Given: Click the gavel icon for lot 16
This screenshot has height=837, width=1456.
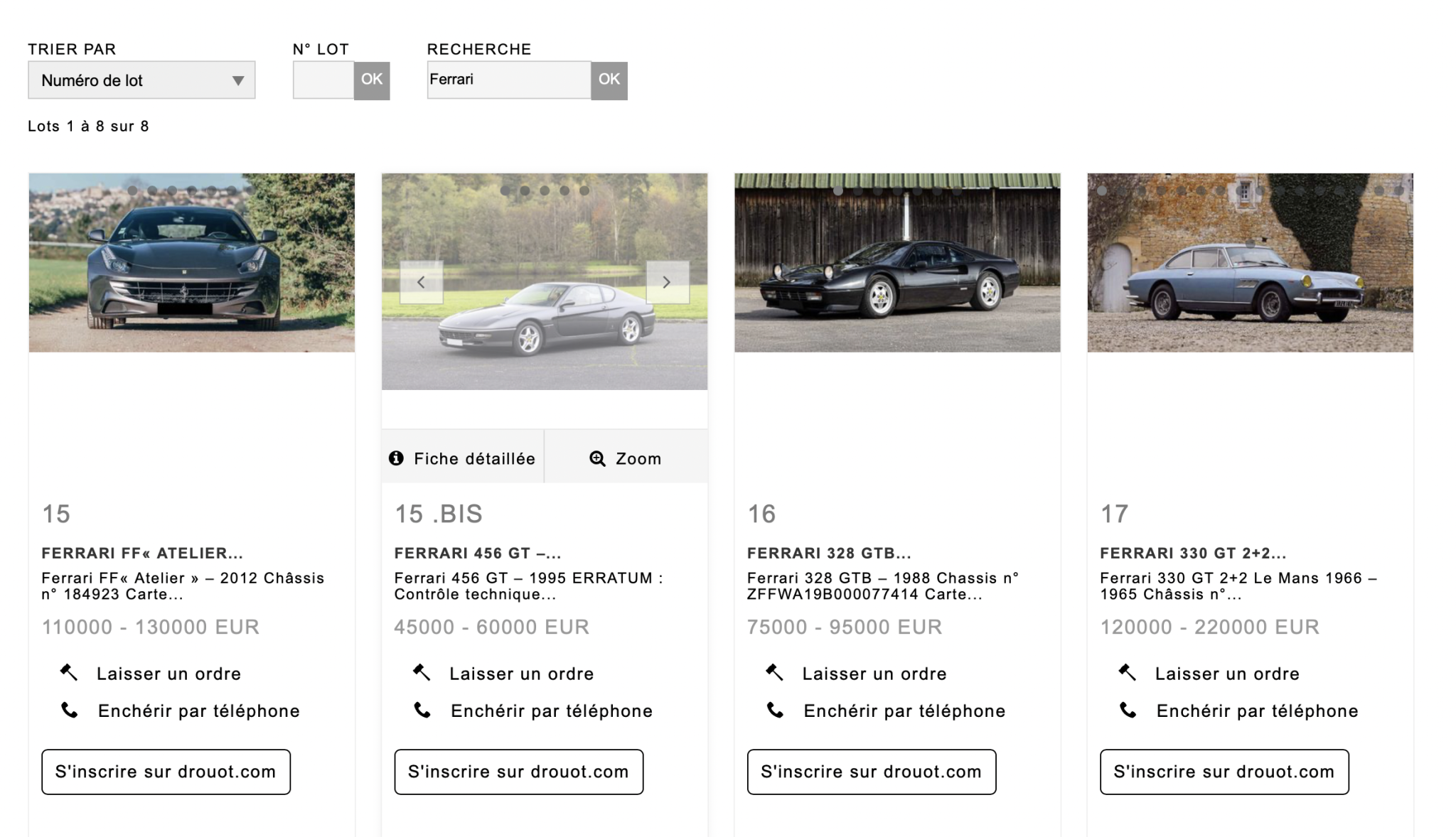Looking at the screenshot, I should (774, 672).
